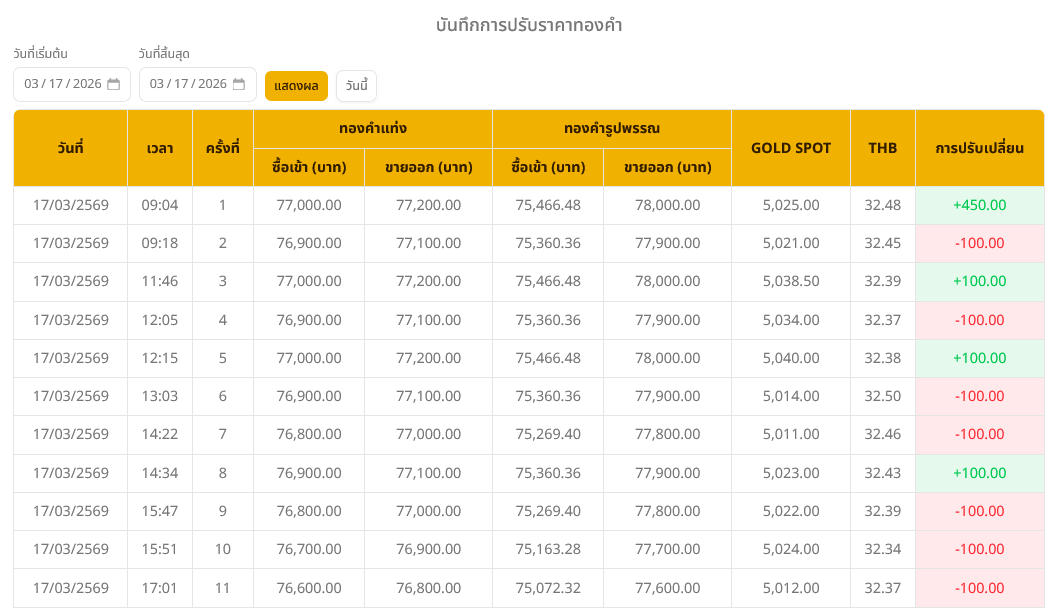Click the 09:04 time cell

point(160,205)
